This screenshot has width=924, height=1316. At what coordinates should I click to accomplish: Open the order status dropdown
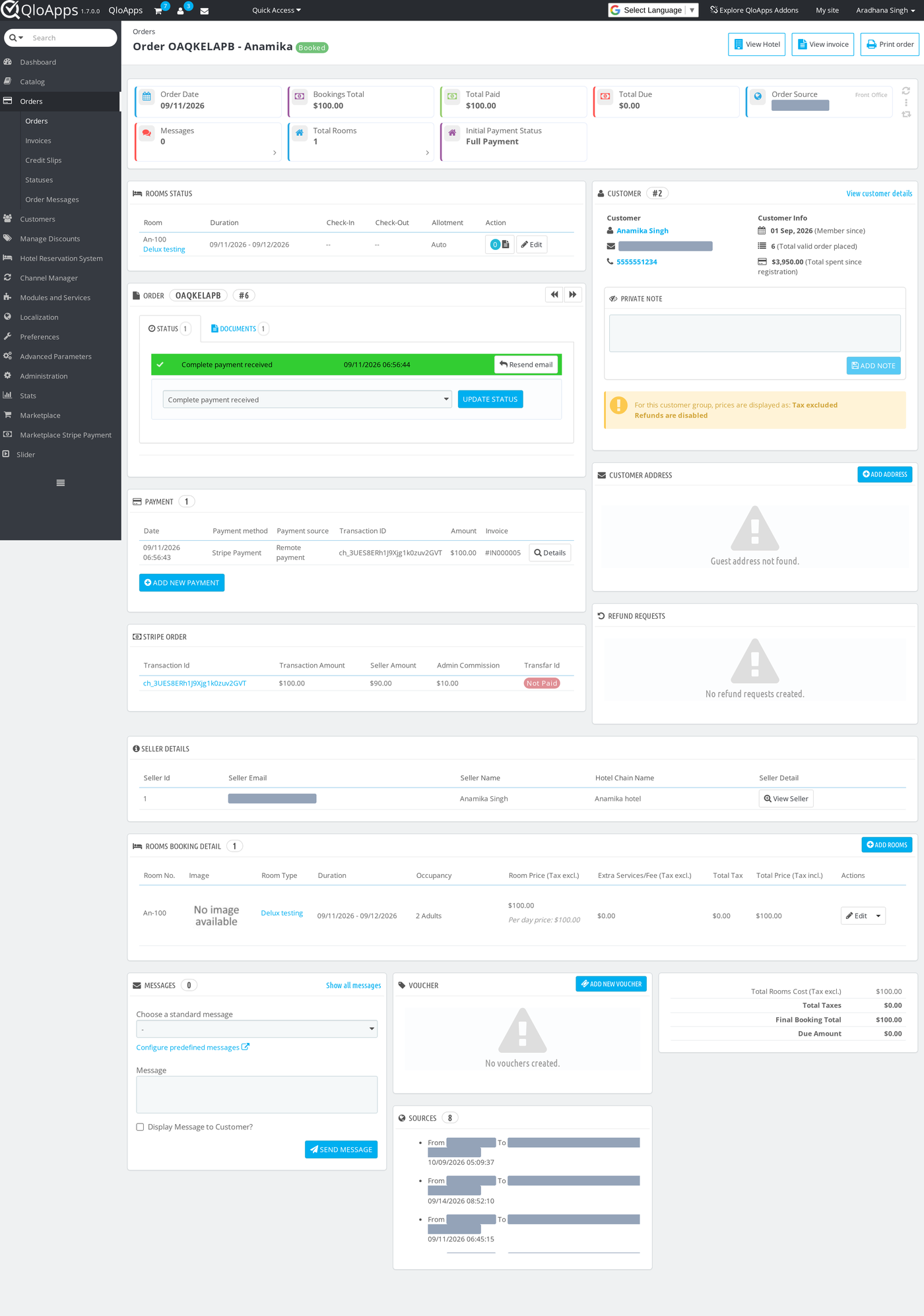pos(308,400)
